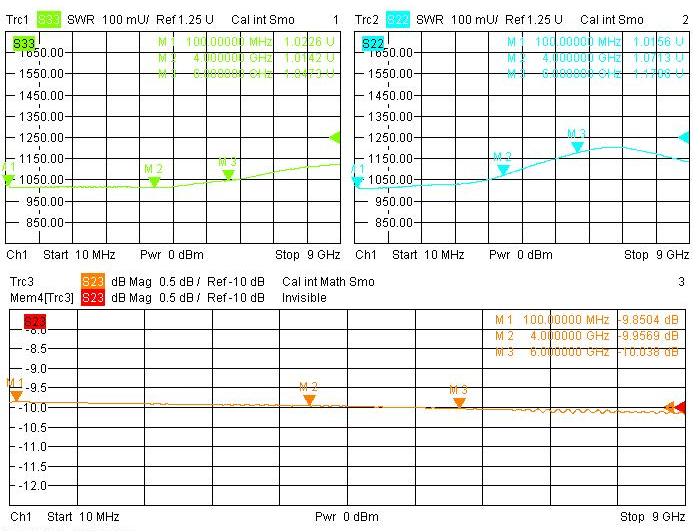Select marker M2 on the green S33 trace
Viewport: 693px width, 531px height.
tap(154, 182)
